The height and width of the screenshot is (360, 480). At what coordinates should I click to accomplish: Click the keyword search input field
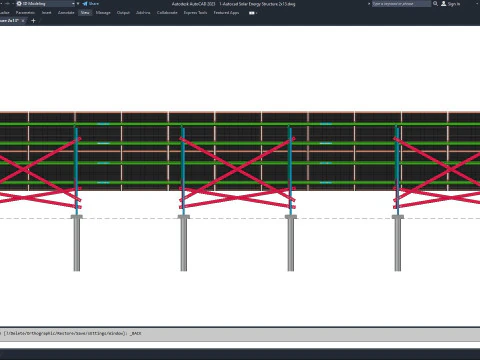[x=401, y=4]
